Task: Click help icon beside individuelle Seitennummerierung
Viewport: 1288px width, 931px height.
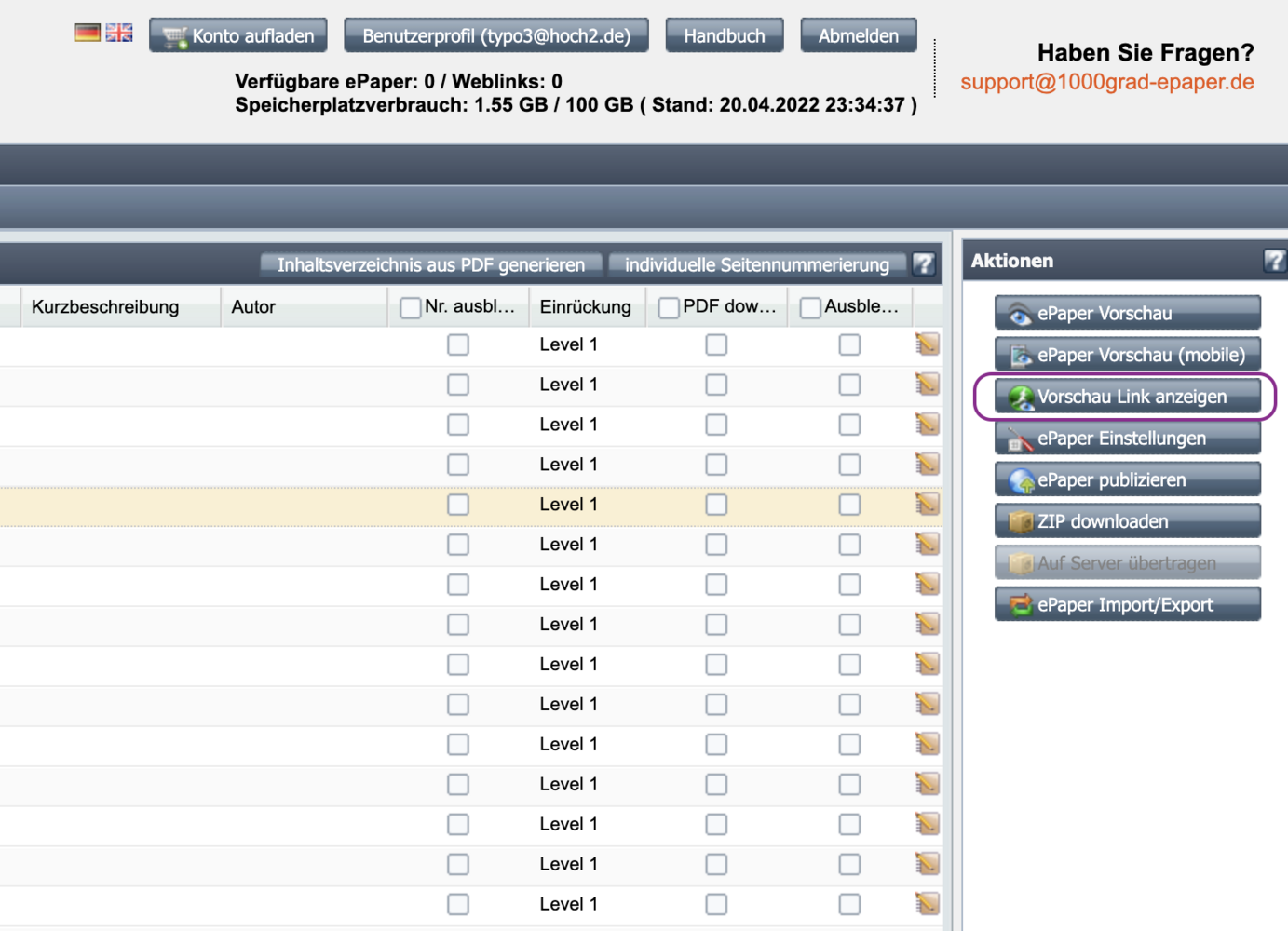Action: tap(923, 264)
